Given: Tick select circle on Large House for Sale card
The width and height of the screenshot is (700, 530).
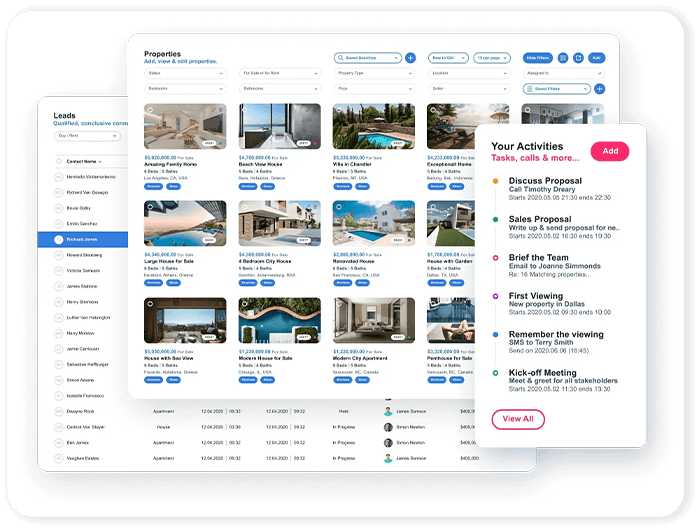Looking at the screenshot, I should coord(150,207).
